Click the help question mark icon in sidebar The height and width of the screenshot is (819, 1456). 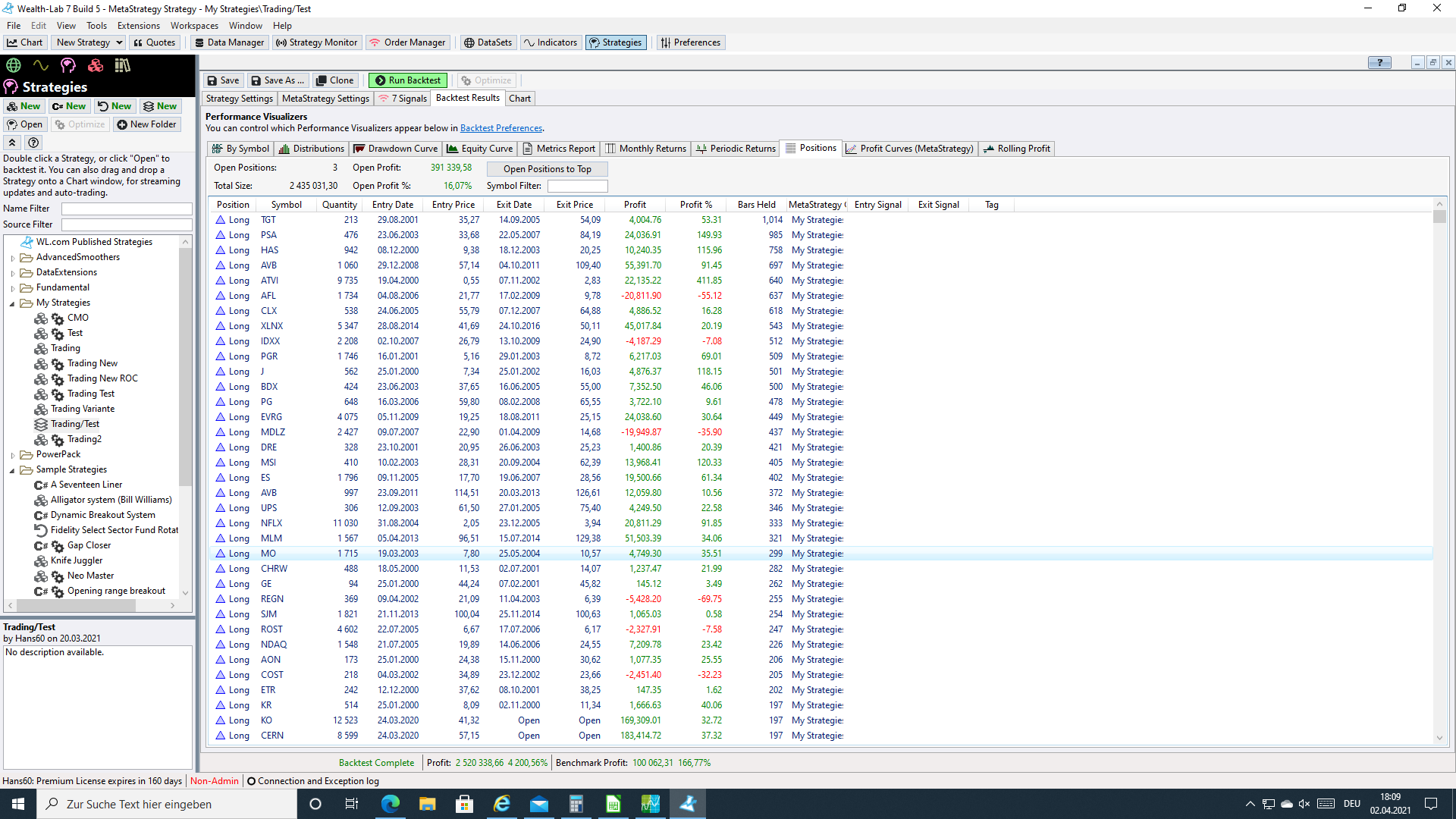[33, 143]
